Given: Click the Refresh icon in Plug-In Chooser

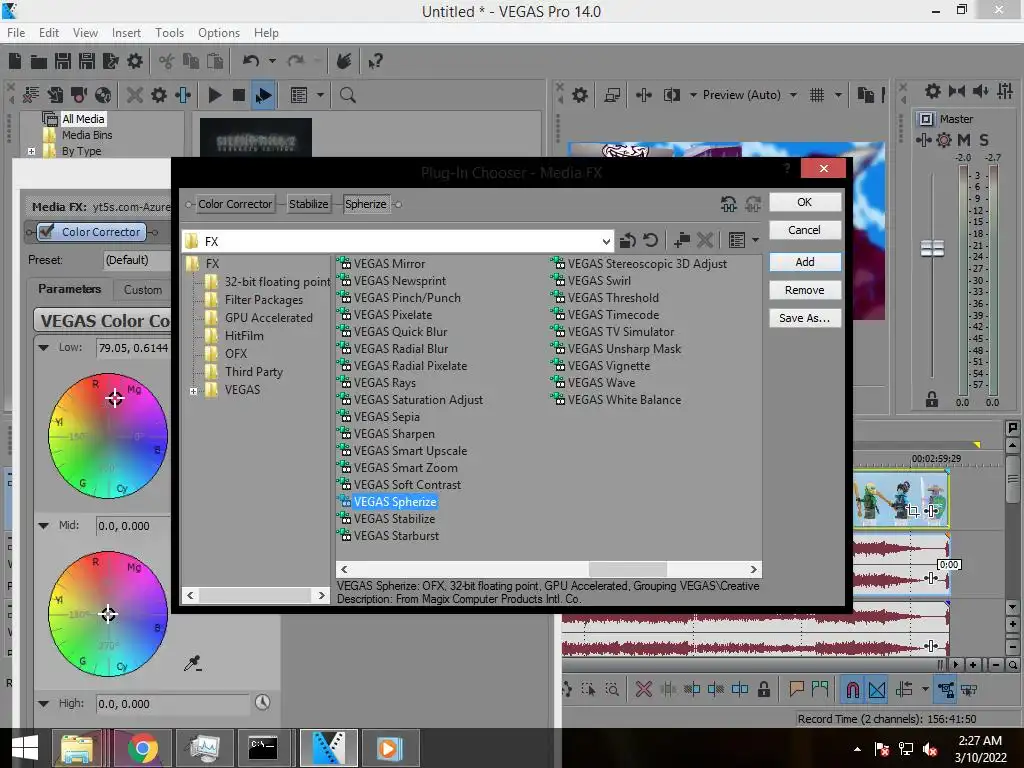Looking at the screenshot, I should point(650,241).
